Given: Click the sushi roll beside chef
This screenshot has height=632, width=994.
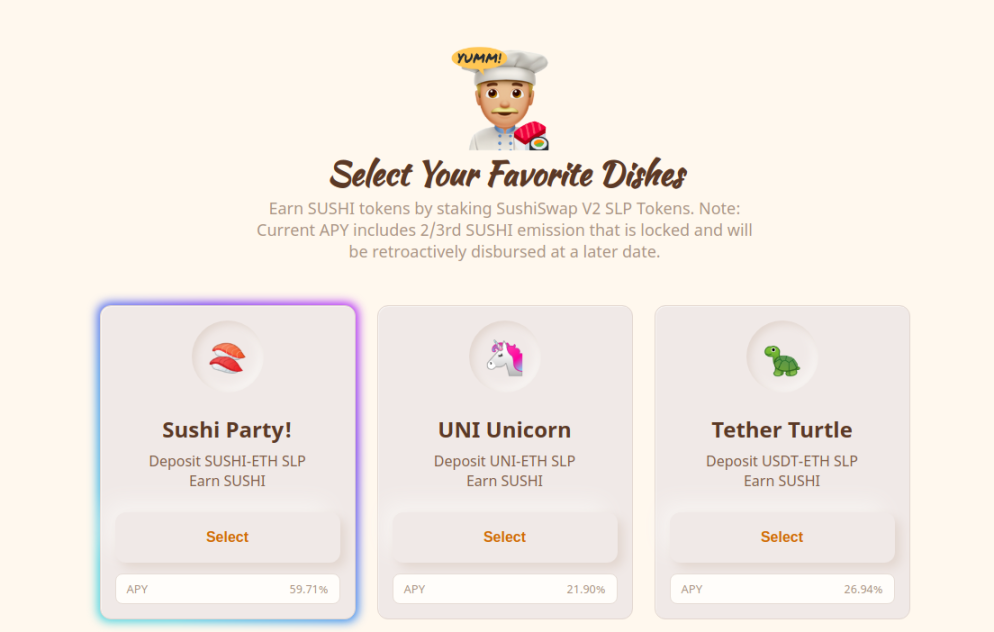Looking at the screenshot, I should [534, 136].
